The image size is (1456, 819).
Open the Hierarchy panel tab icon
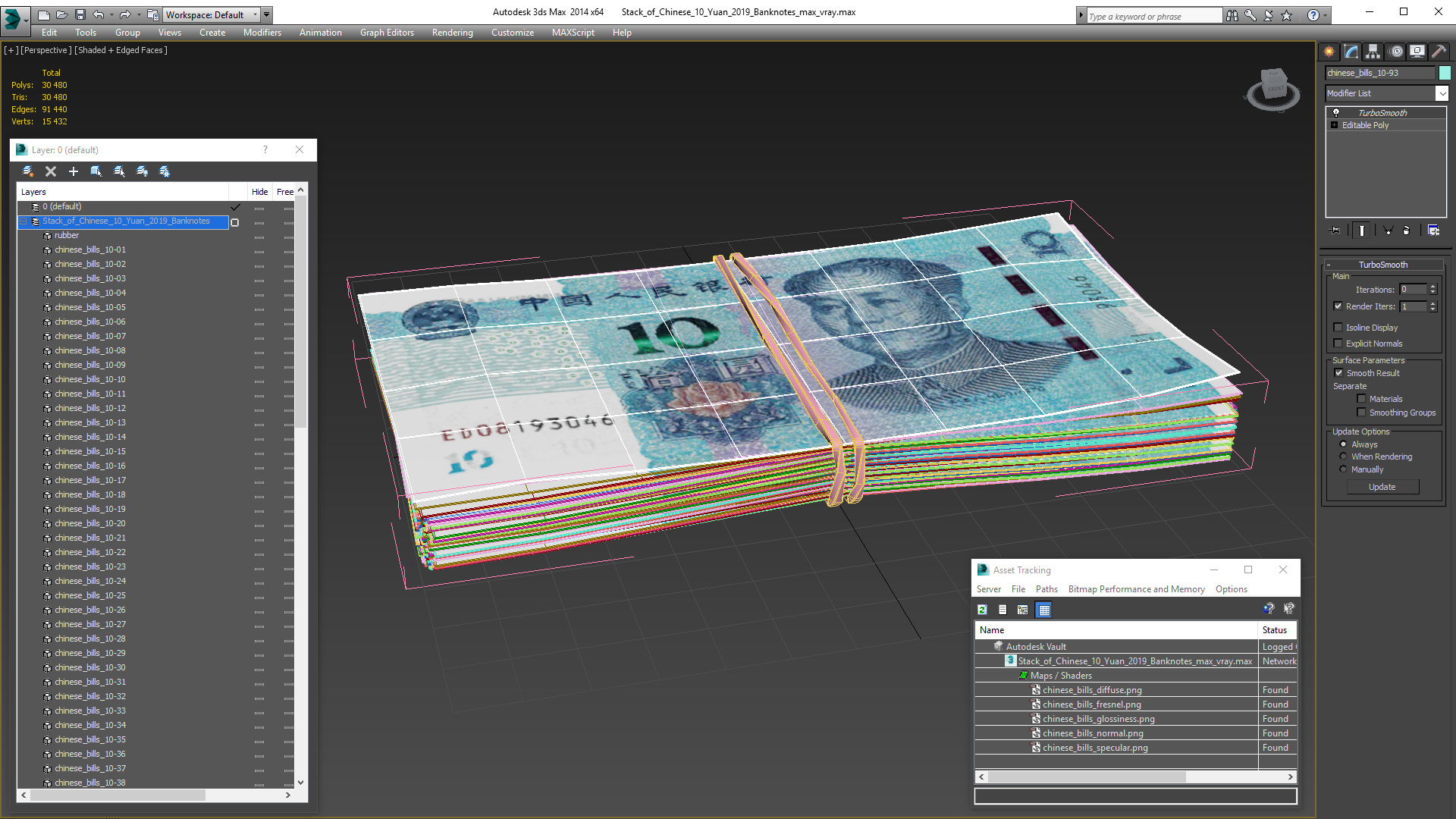click(1373, 52)
